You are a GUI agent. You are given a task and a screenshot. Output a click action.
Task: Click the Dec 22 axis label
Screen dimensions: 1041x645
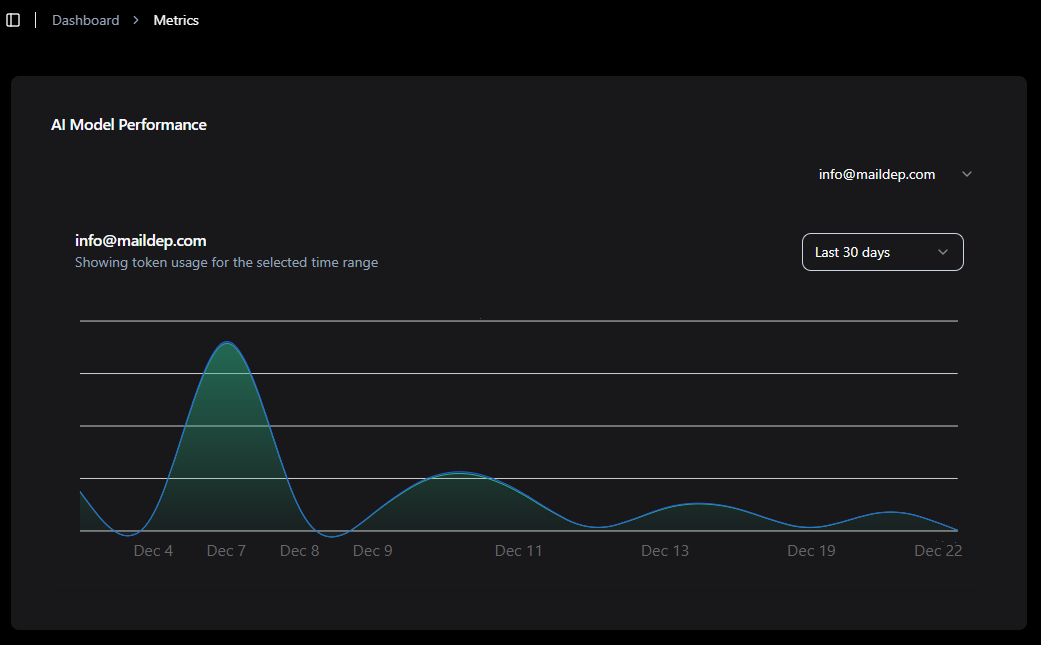[938, 551]
